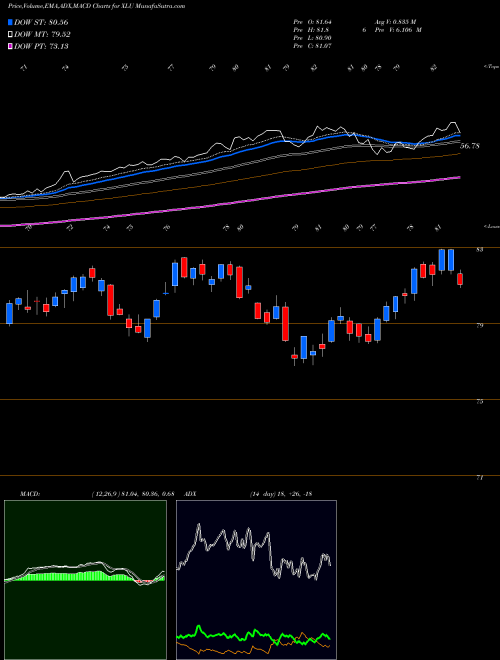Click the ADX '(14 day) 18, +26, -18' values
This screenshot has width=500, height=660.
point(281,494)
